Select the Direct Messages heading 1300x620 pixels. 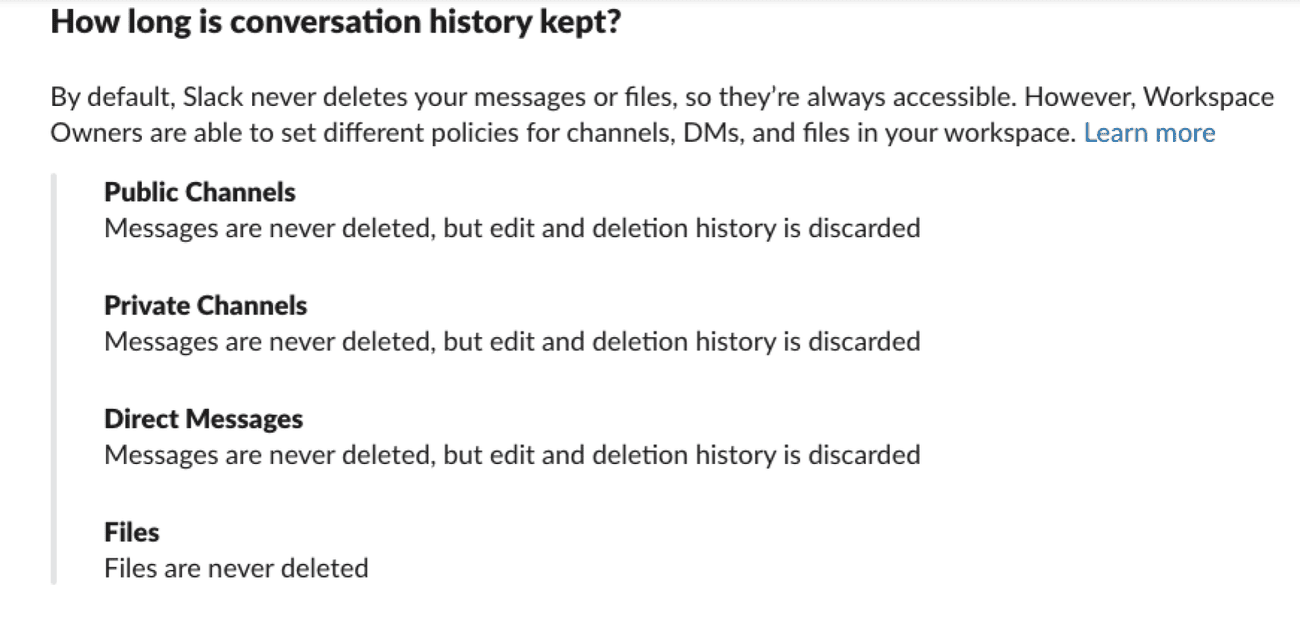[x=203, y=418]
